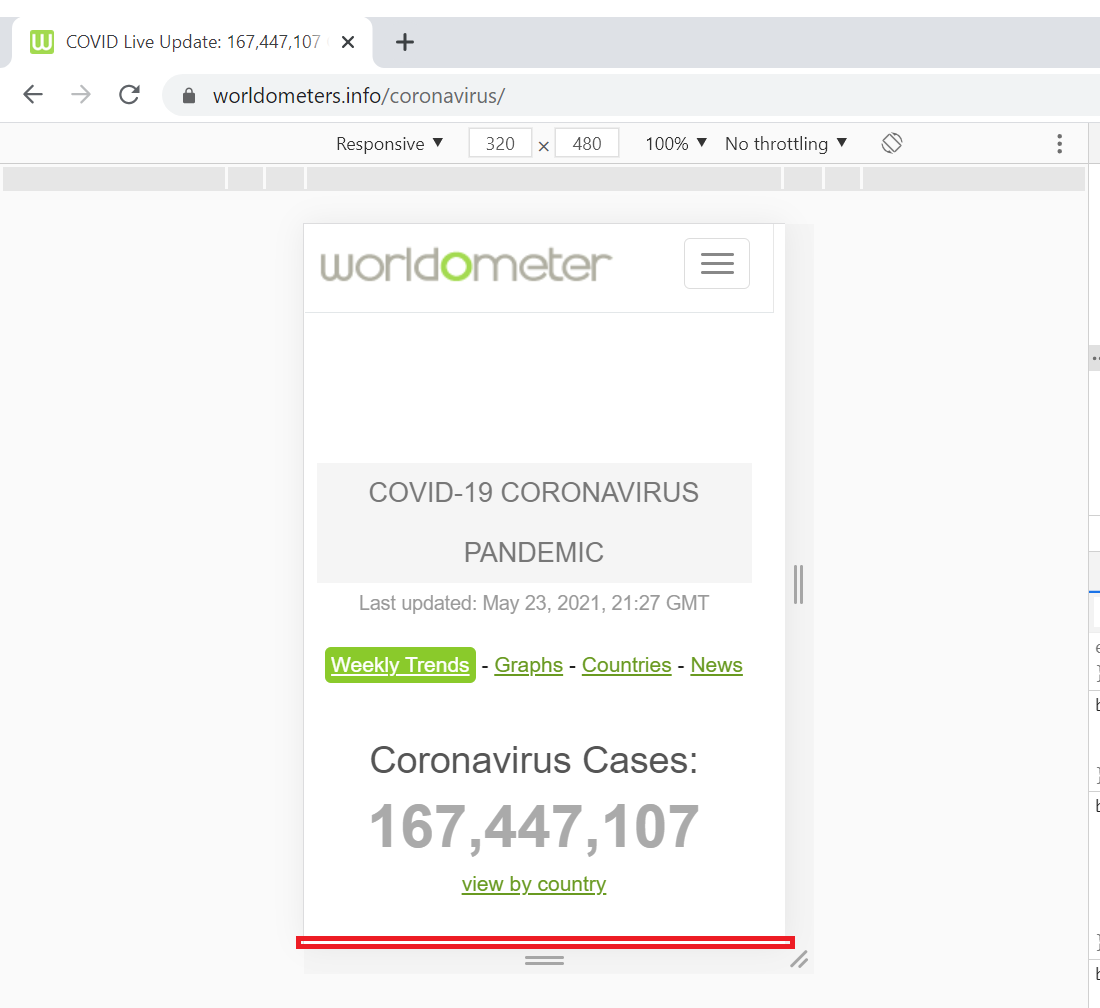Reload the worldometers page

pyautogui.click(x=129, y=94)
